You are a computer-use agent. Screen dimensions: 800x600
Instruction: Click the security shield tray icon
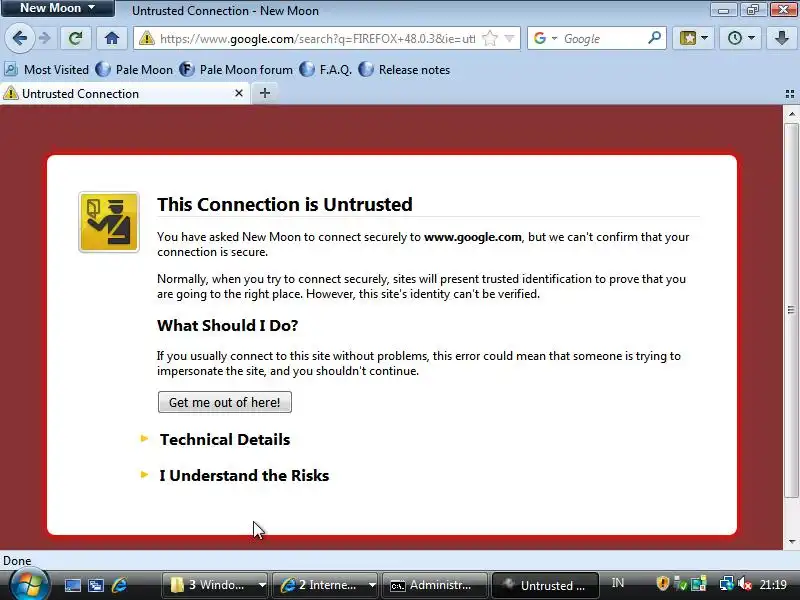[662, 583]
